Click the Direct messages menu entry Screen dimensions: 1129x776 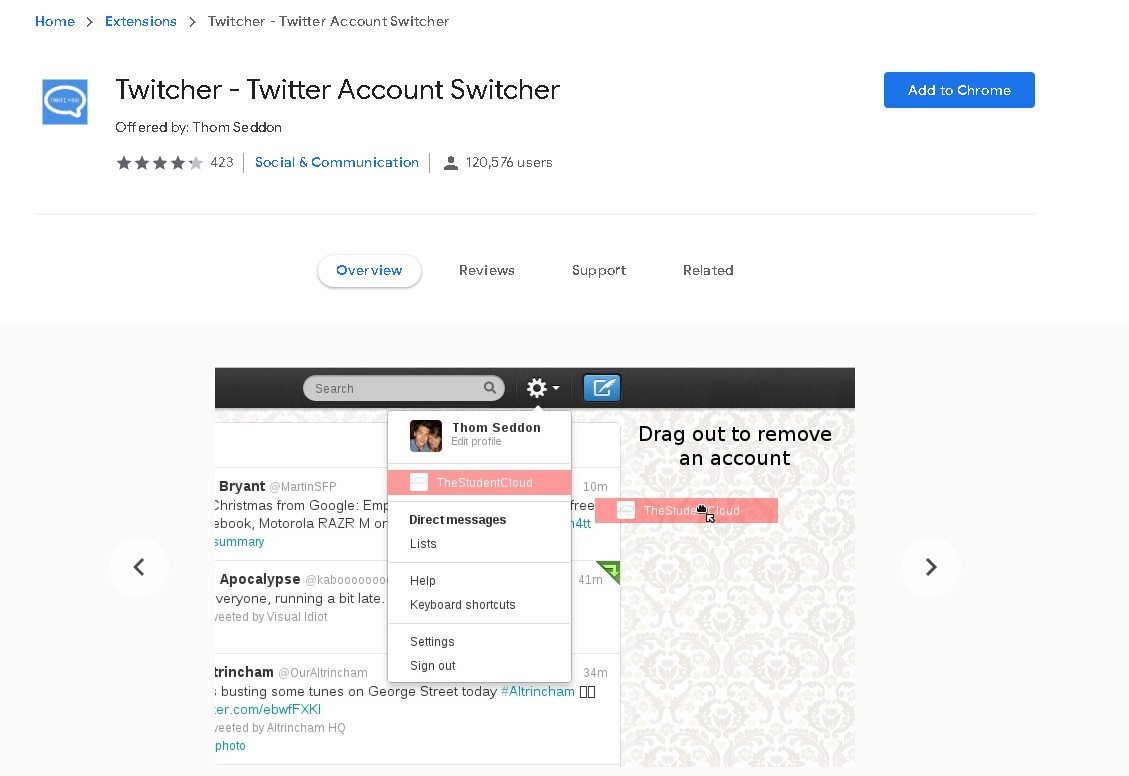pos(458,519)
